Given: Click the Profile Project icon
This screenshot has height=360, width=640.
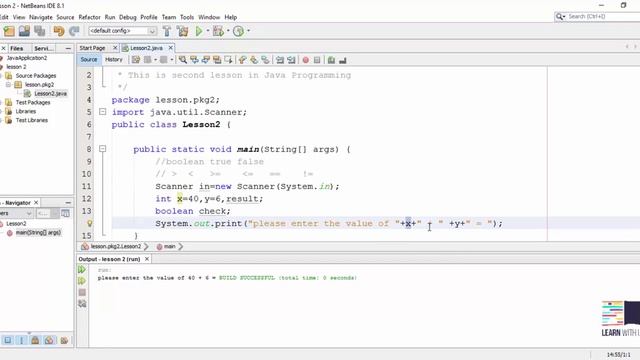Looking at the screenshot, I should point(238,31).
